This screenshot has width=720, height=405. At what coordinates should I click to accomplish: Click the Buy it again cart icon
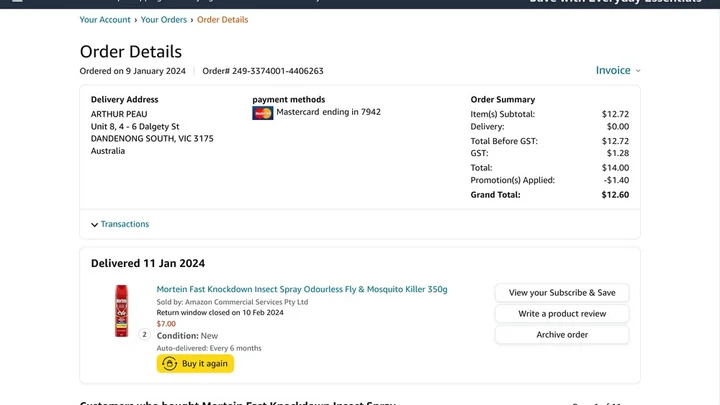169,364
